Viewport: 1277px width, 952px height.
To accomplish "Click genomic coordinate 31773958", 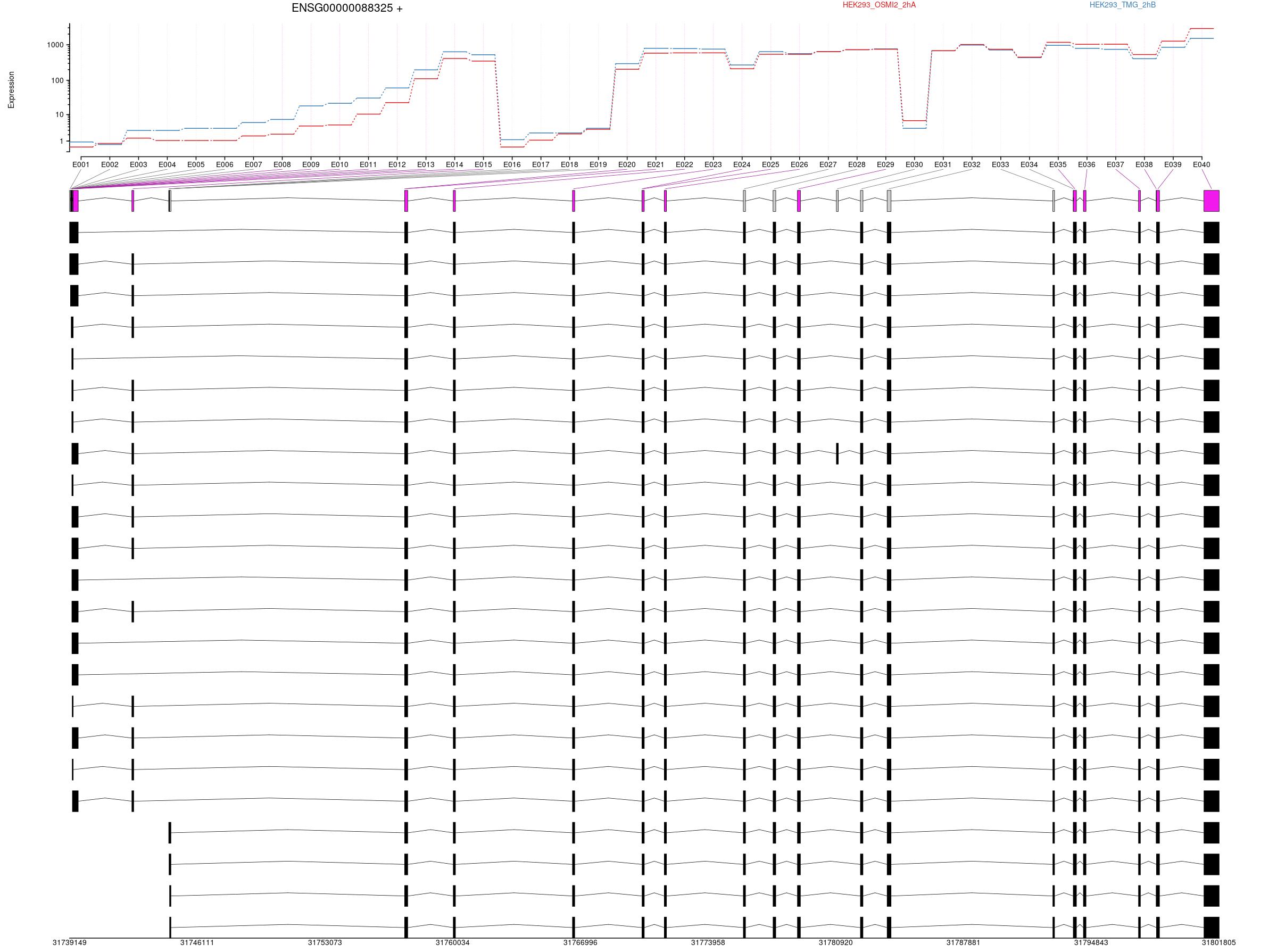I will click(708, 943).
